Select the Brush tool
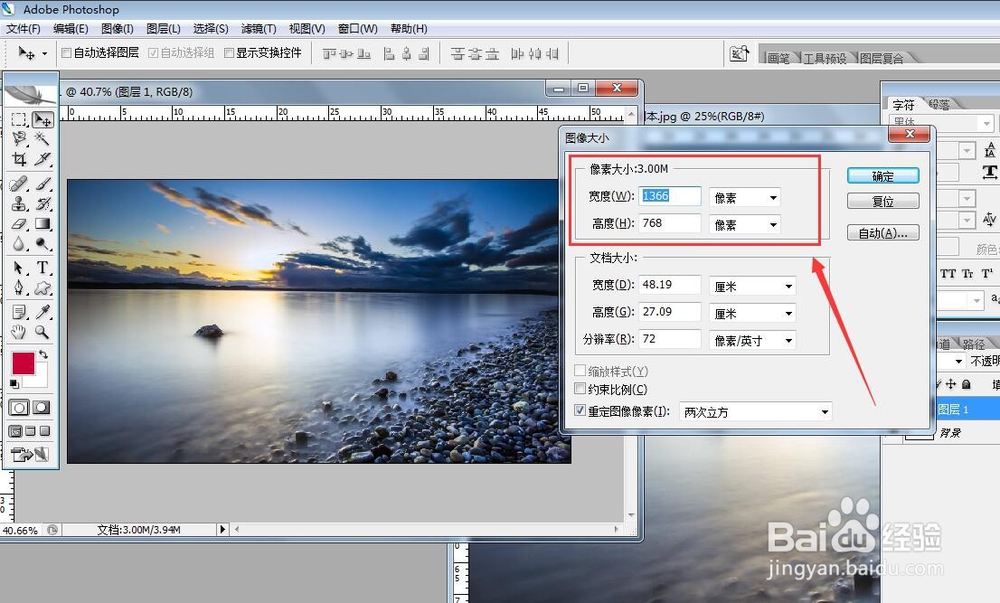1000x603 pixels. point(42,184)
